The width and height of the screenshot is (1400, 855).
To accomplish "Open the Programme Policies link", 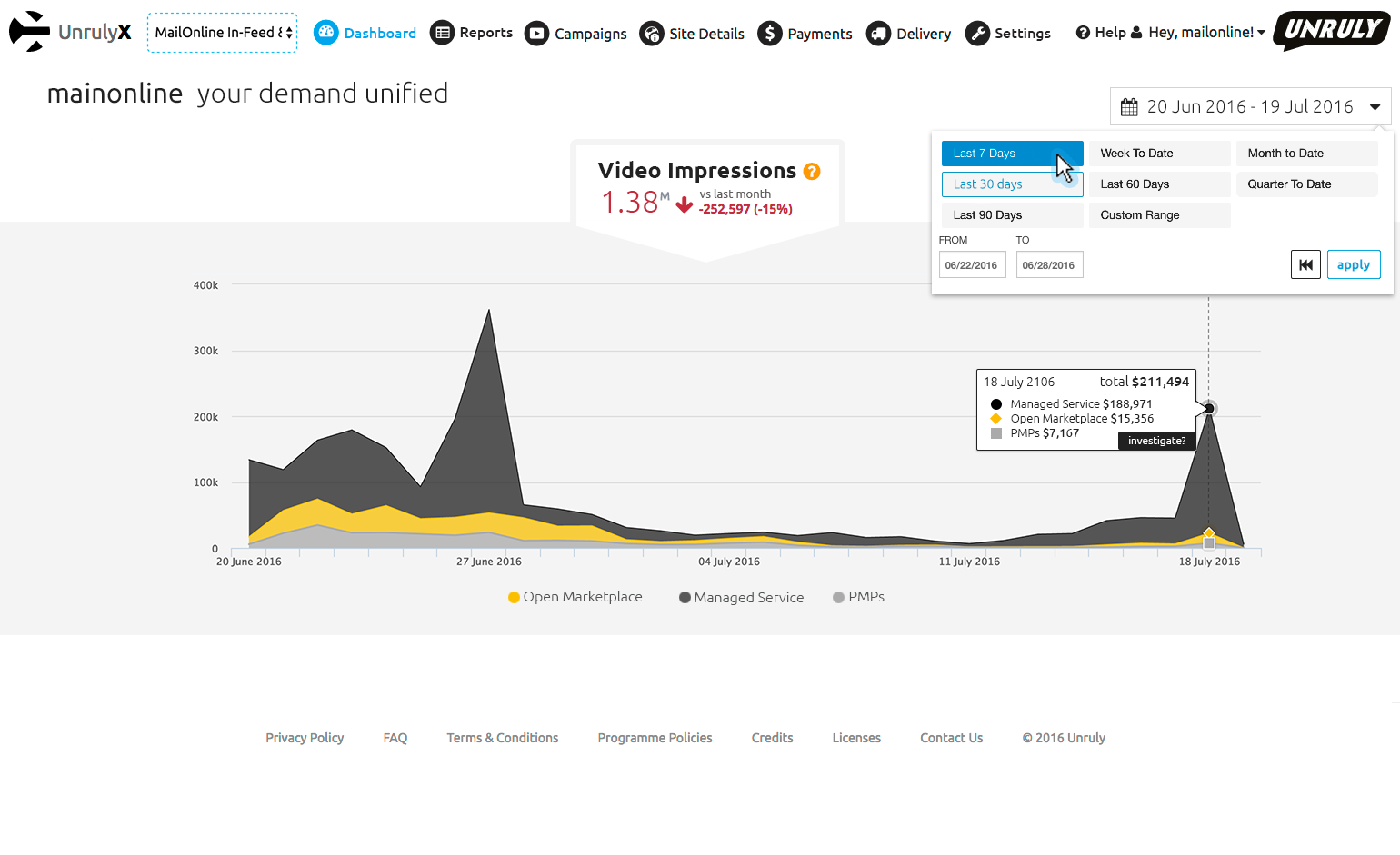I will pyautogui.click(x=655, y=738).
